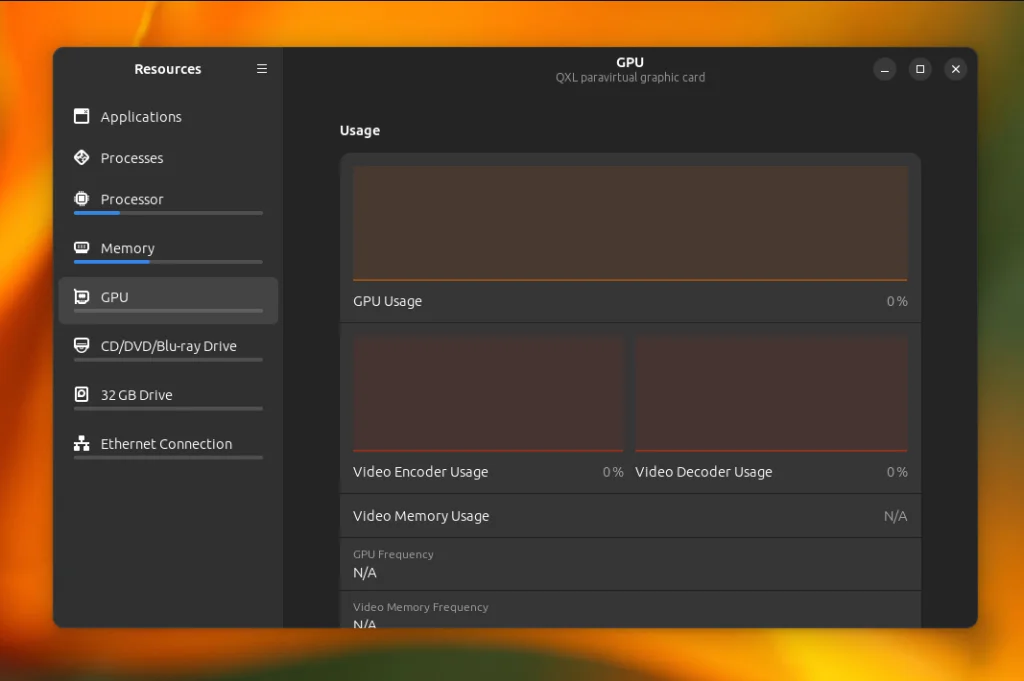Click the Video Decoder Usage graph
1024x681 pixels.
pos(771,393)
